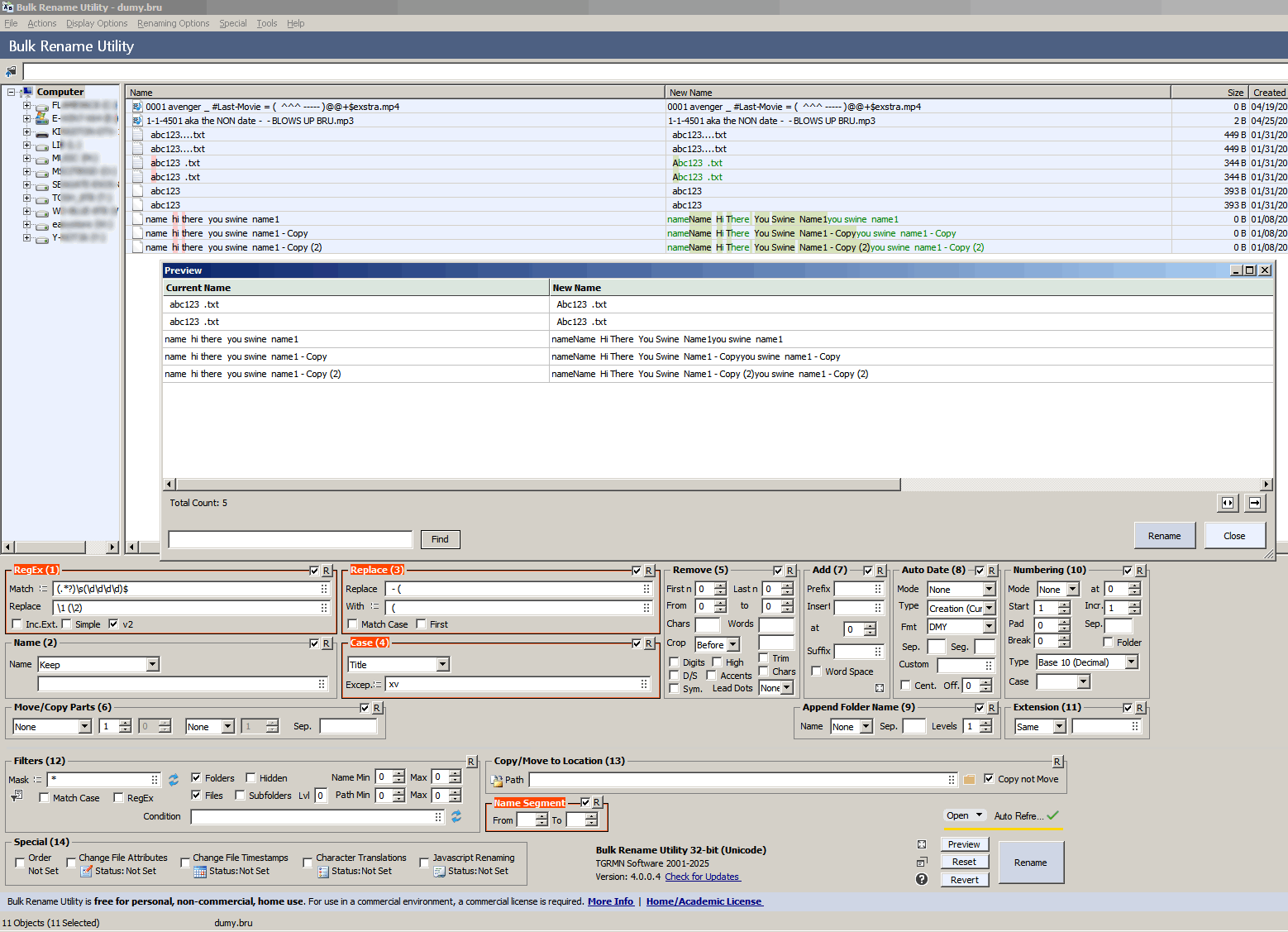This screenshot has width=1288, height=932.
Task: Toggle the Copy not Move checkbox
Action: [x=989, y=778]
